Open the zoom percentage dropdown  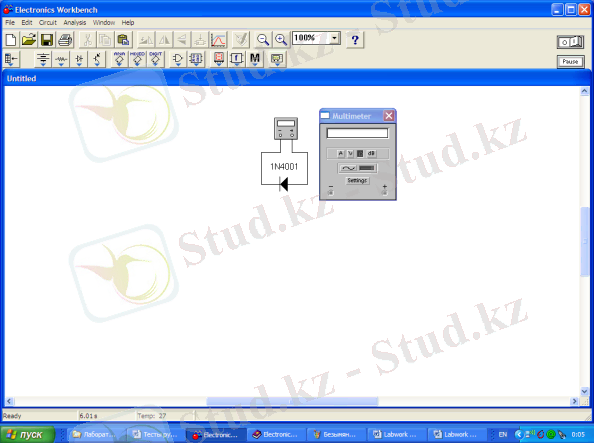pos(335,38)
